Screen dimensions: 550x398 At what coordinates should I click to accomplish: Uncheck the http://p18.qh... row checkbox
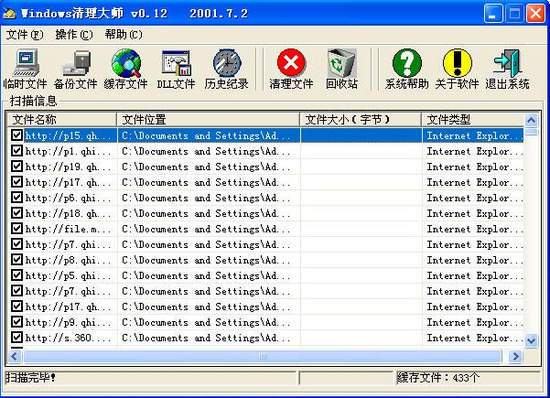pos(17,213)
